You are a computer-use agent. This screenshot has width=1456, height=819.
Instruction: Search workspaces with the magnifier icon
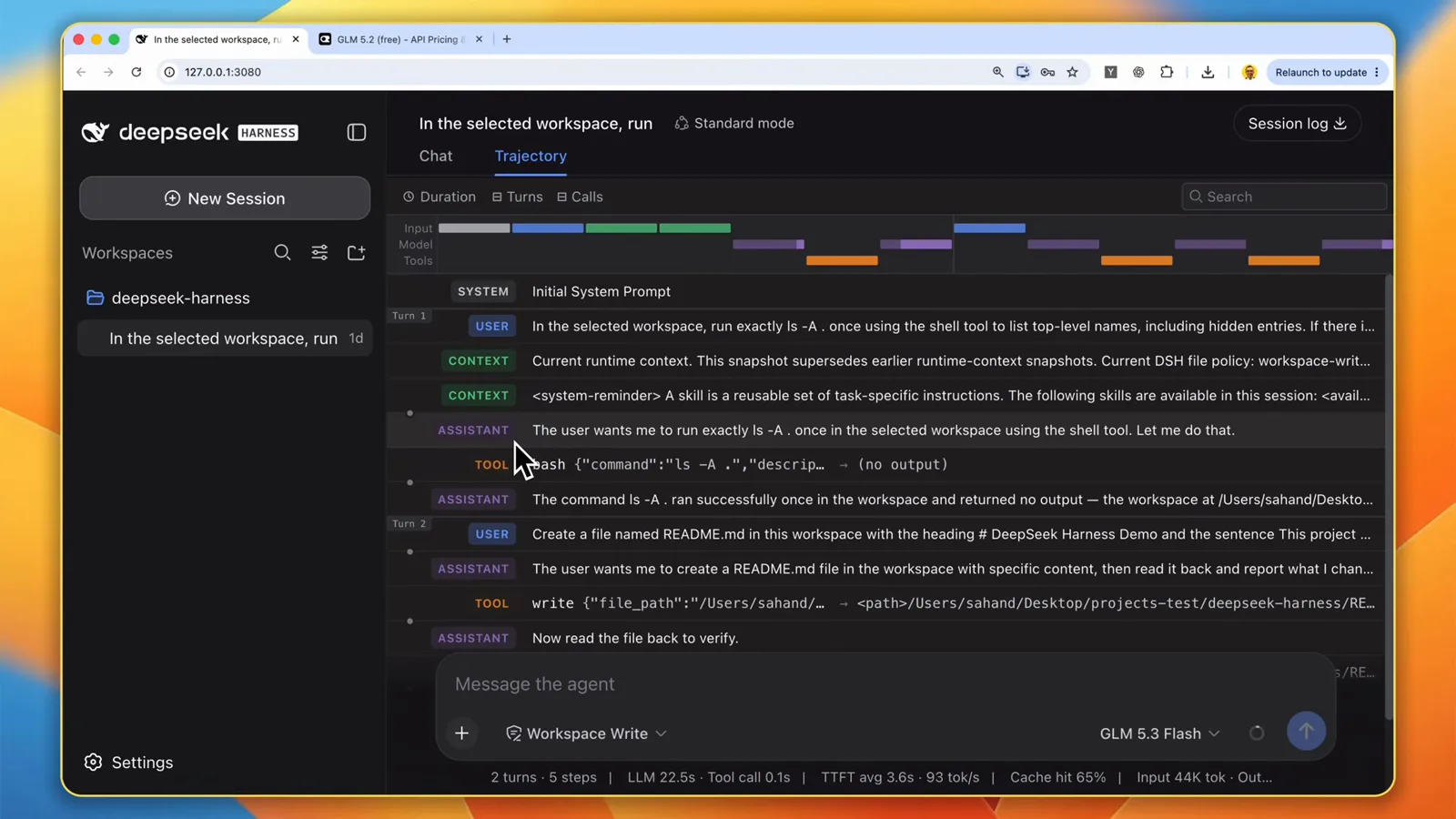(x=282, y=252)
